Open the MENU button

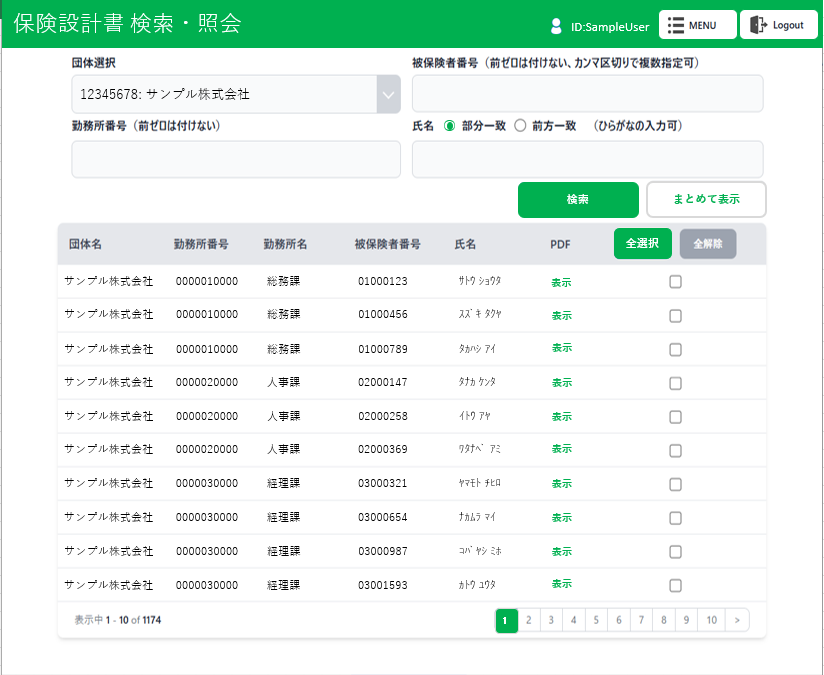point(697,25)
